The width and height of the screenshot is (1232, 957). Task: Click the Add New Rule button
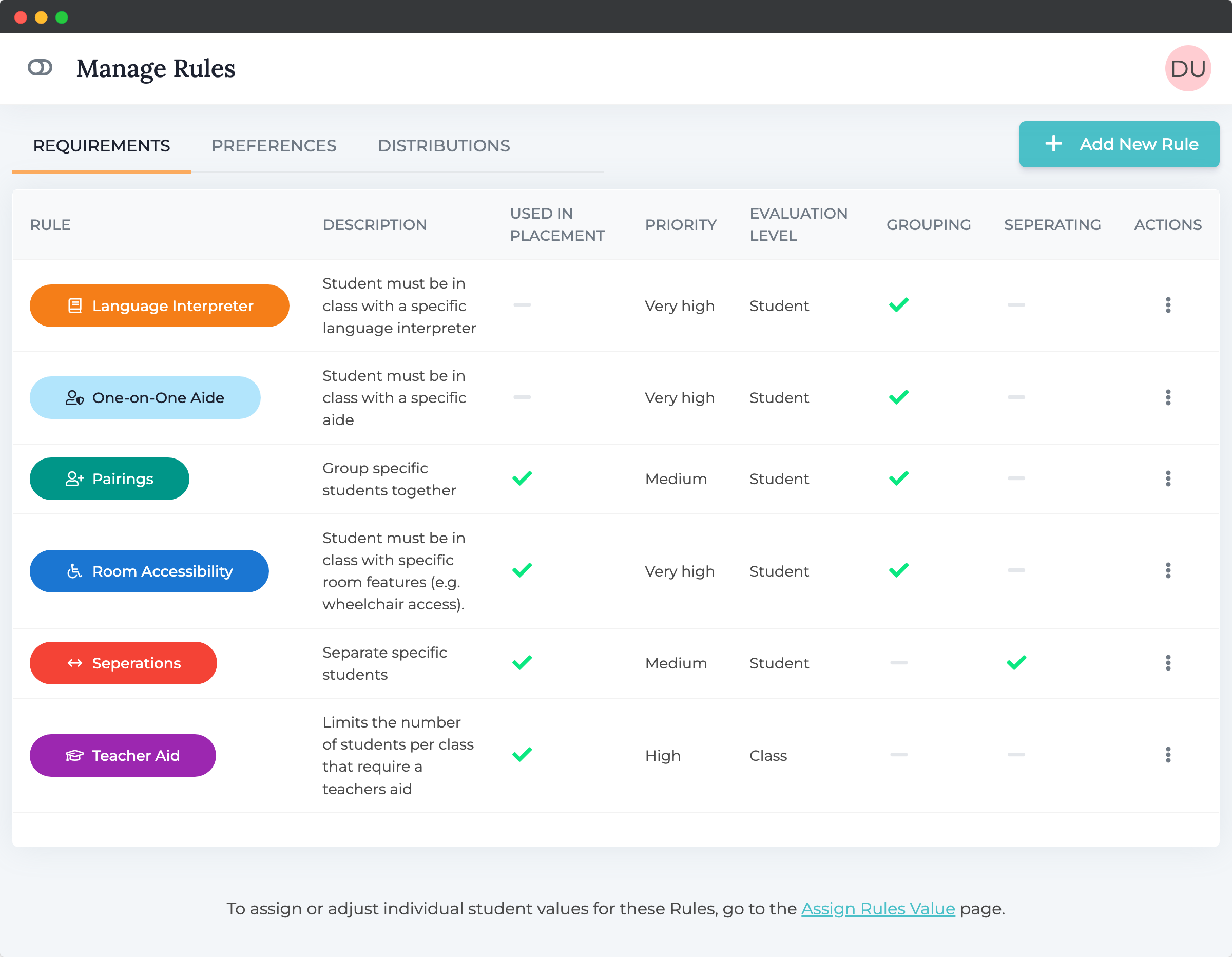click(x=1119, y=144)
